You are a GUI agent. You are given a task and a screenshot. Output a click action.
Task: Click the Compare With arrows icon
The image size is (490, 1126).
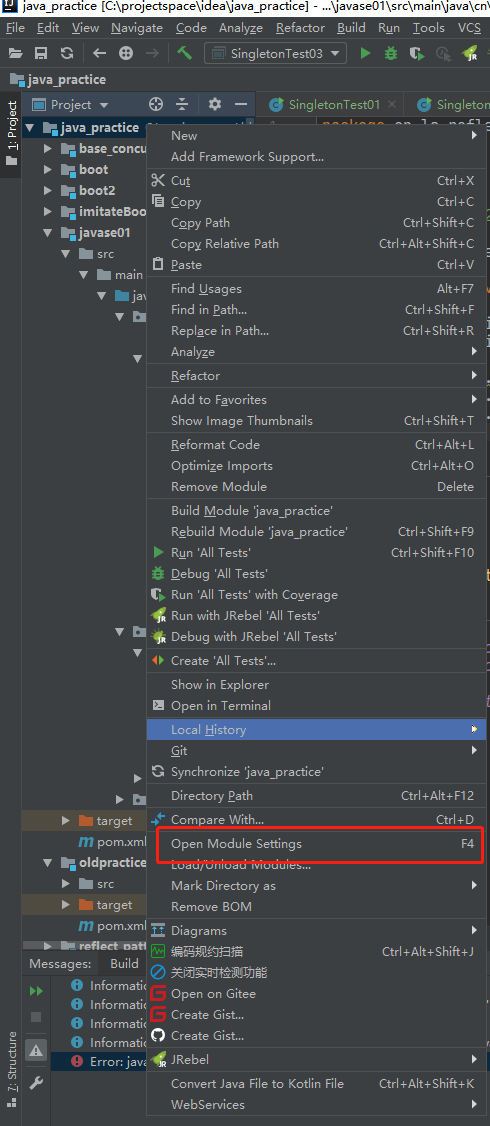159,819
